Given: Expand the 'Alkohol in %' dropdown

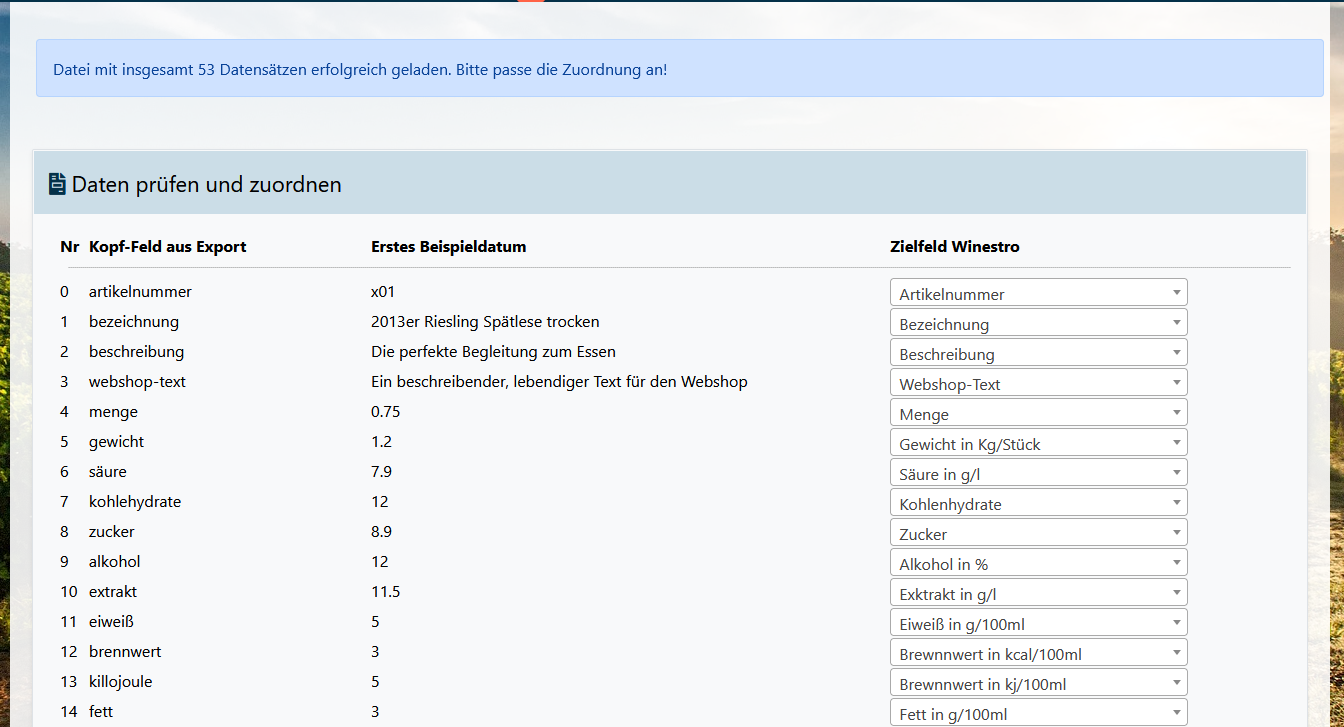Looking at the screenshot, I should [x=1038, y=563].
